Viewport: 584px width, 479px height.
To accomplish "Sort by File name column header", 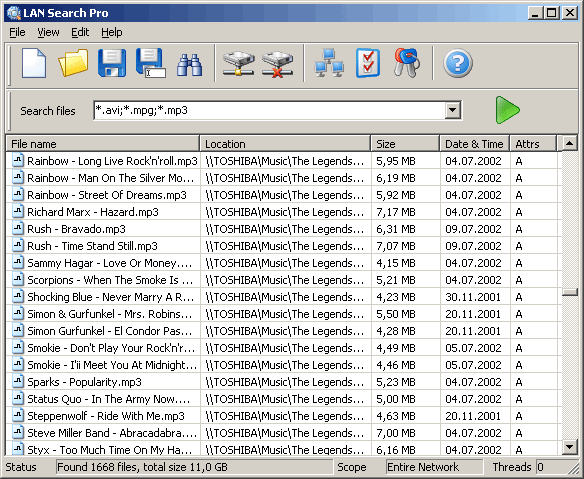I will [x=103, y=144].
